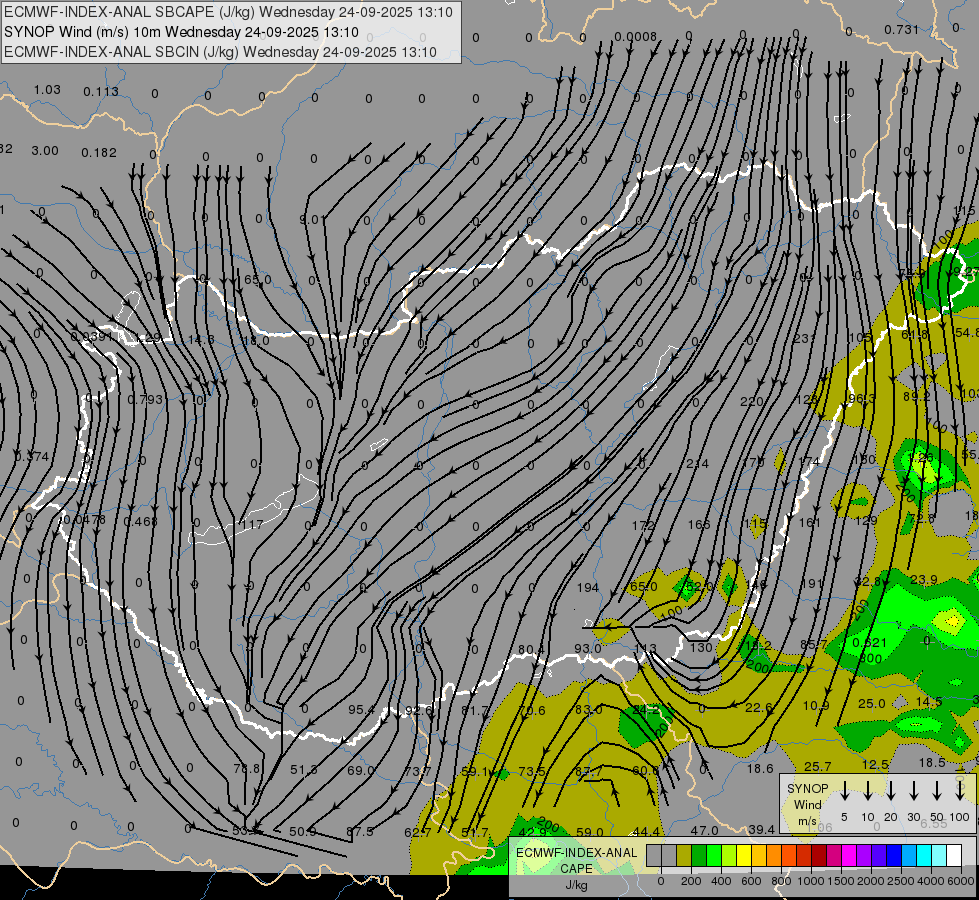979x900 pixels.
Task: Click the 23.9 value on the map
Action: coord(923,580)
